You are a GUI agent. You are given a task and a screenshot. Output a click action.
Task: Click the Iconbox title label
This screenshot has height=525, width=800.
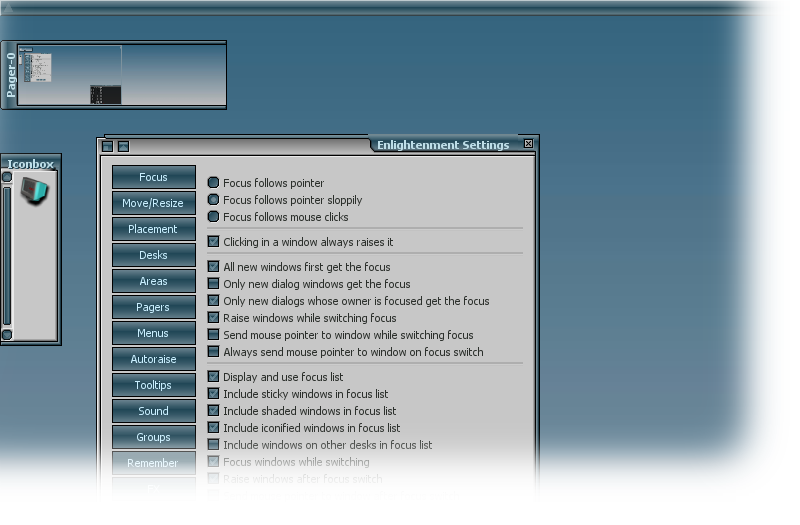coord(31,164)
